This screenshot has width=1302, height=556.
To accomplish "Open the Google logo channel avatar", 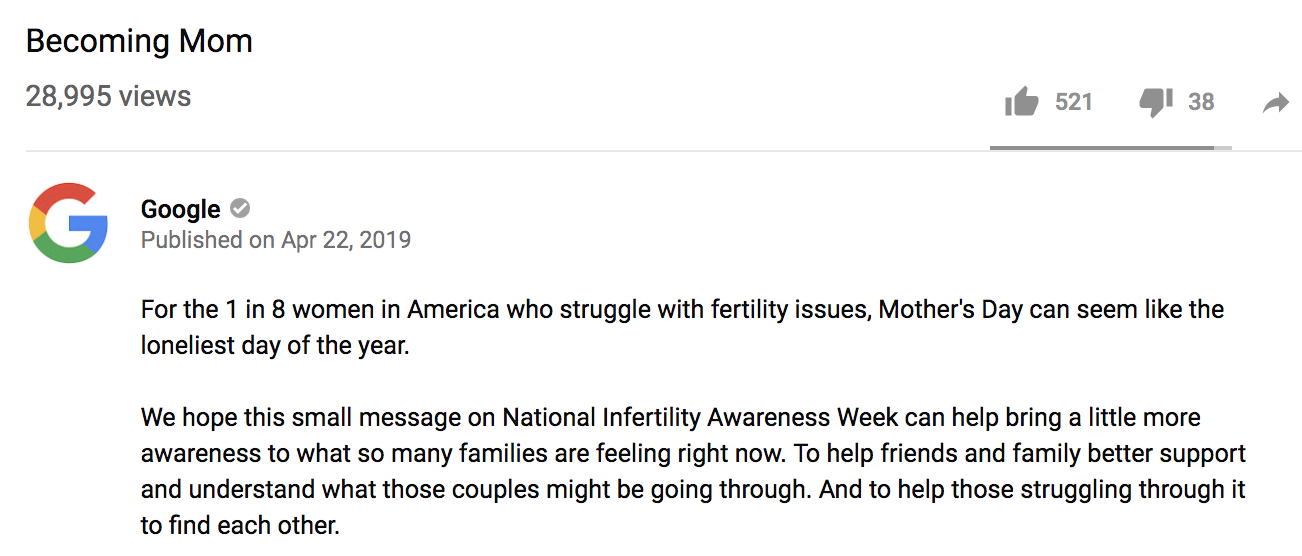I will (x=69, y=222).
